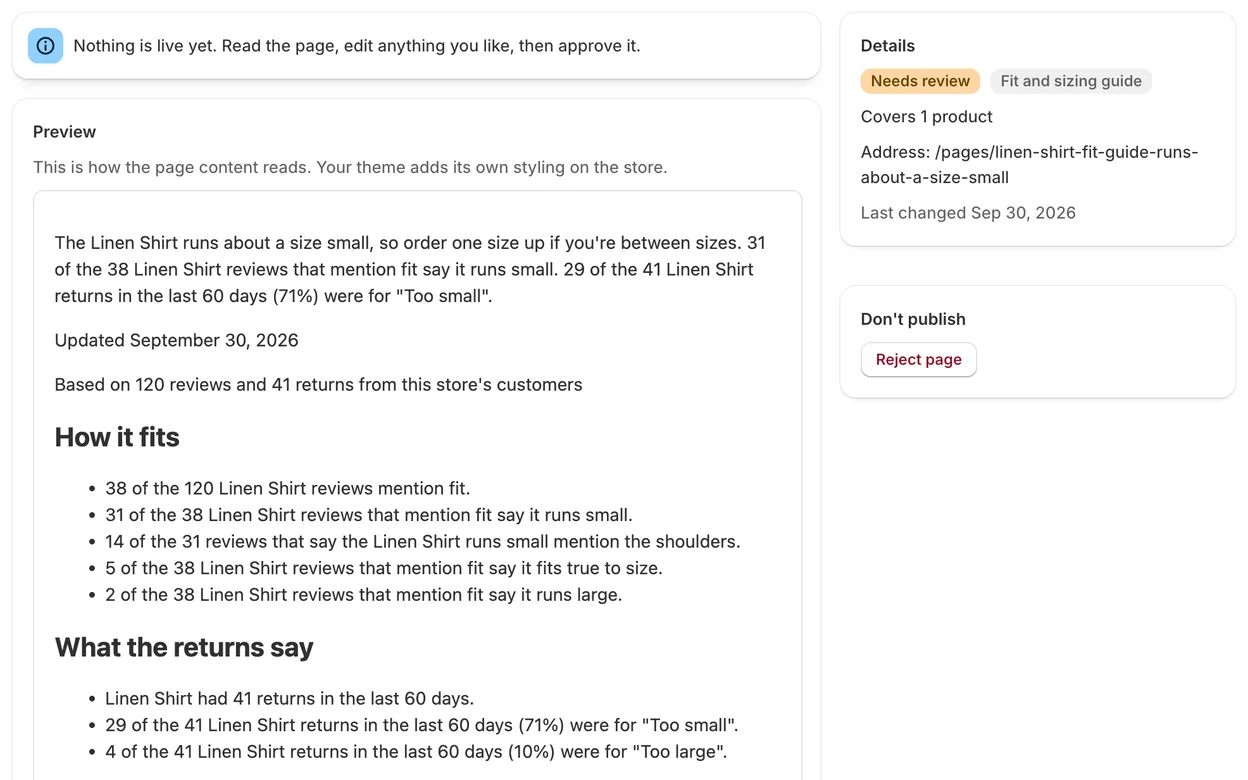
Task: Click bullet "say it runs large"
Action: pos(363,595)
